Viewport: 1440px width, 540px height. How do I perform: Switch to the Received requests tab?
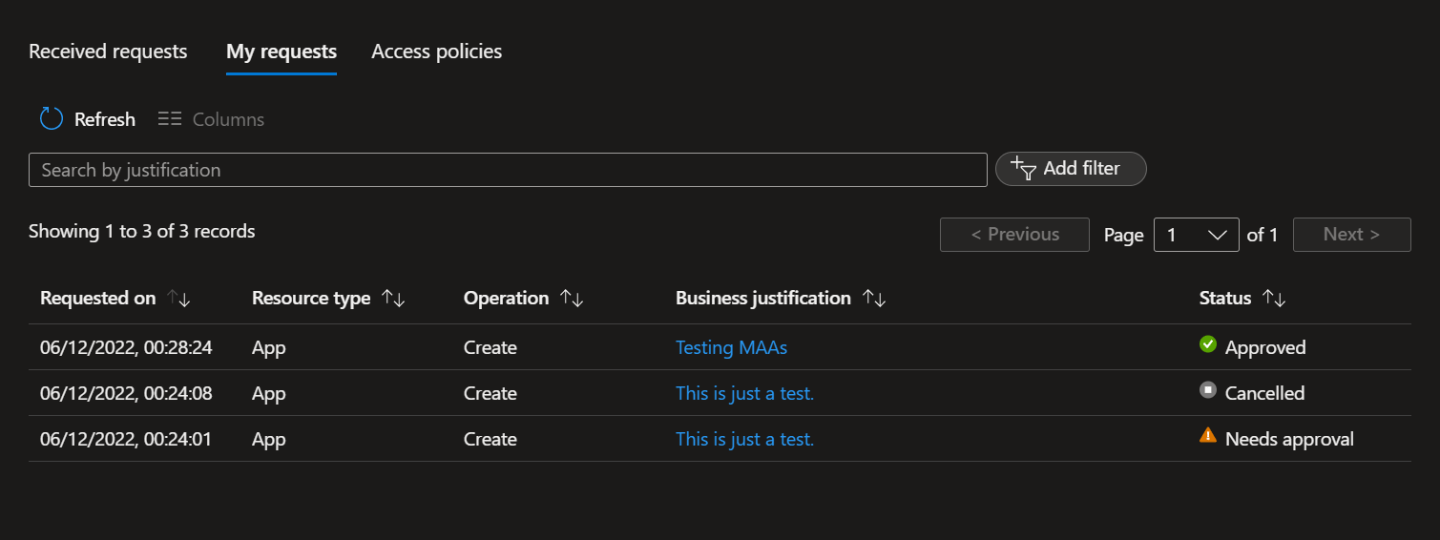[108, 51]
